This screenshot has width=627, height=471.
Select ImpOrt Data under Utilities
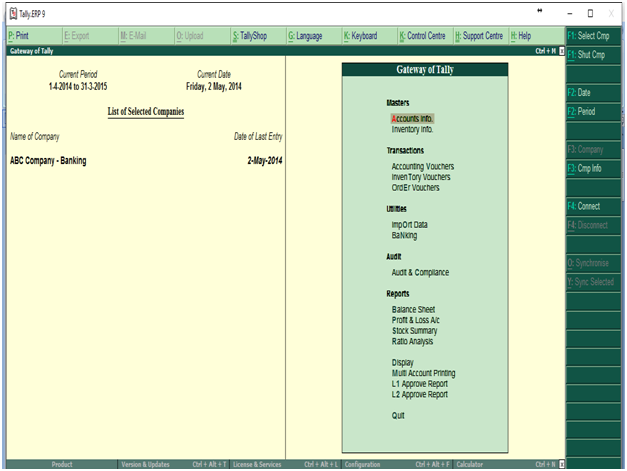coord(409,225)
